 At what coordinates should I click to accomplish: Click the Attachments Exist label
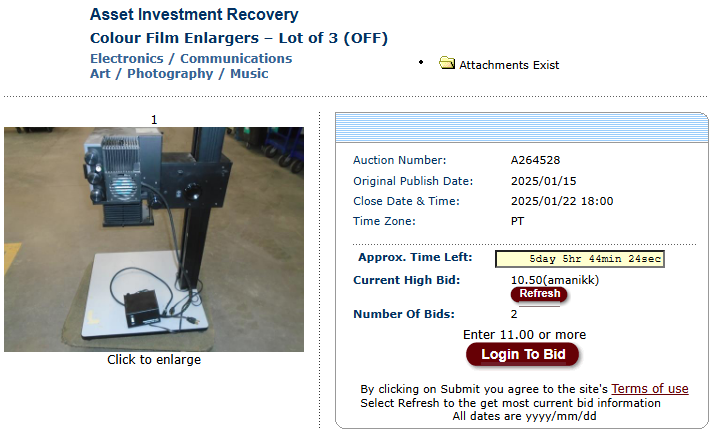pyautogui.click(x=509, y=65)
